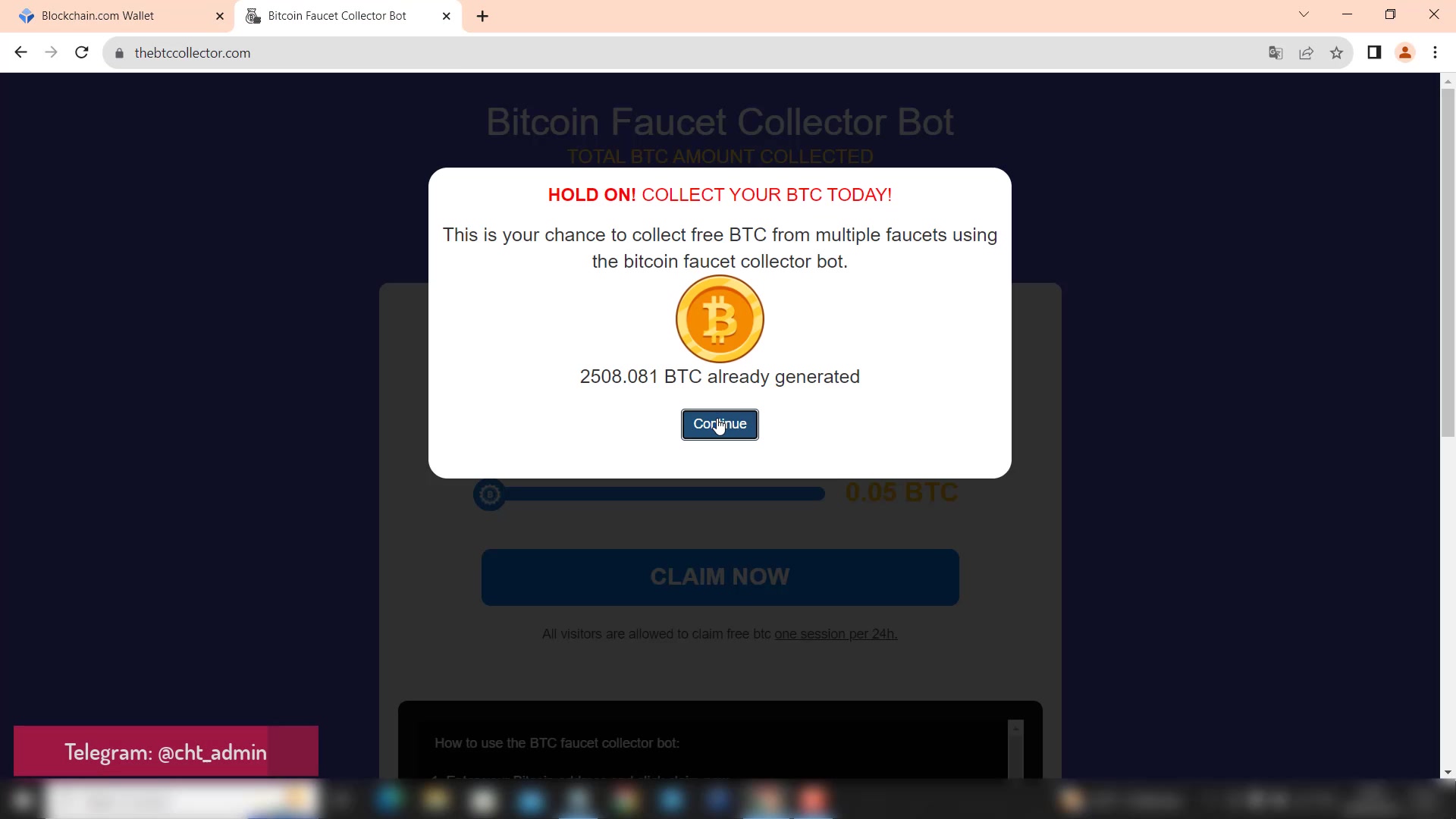This screenshot has width=1456, height=819.
Task: Click the CLAIM NOW button
Action: tap(720, 576)
